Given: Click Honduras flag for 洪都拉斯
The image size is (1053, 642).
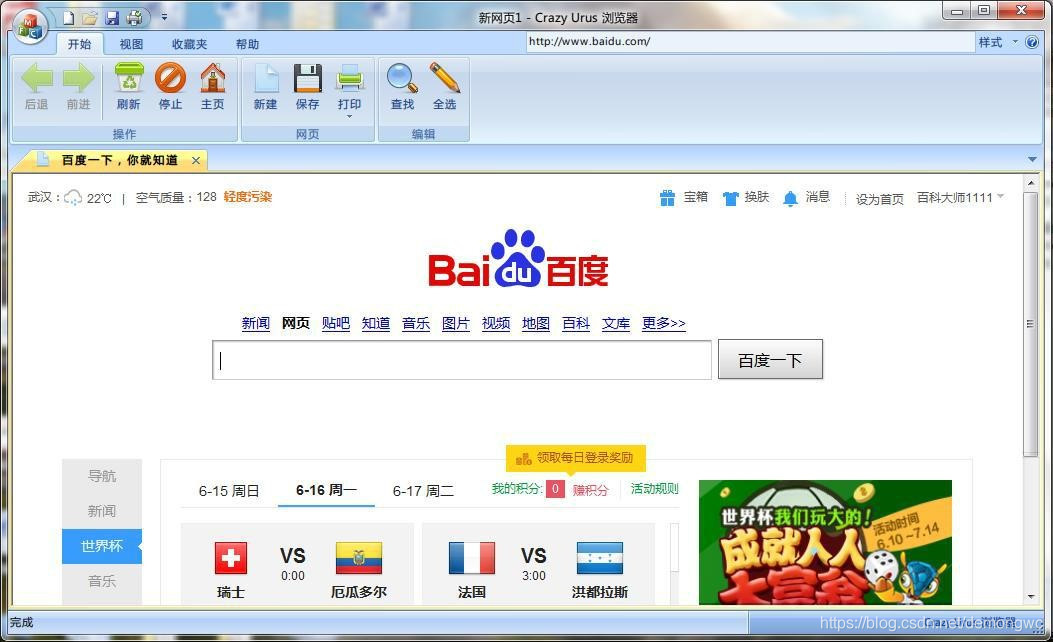Looking at the screenshot, I should [600, 557].
